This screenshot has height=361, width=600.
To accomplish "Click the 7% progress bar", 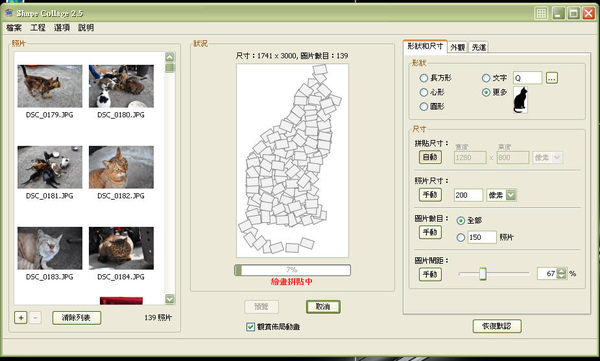I will click(292, 270).
